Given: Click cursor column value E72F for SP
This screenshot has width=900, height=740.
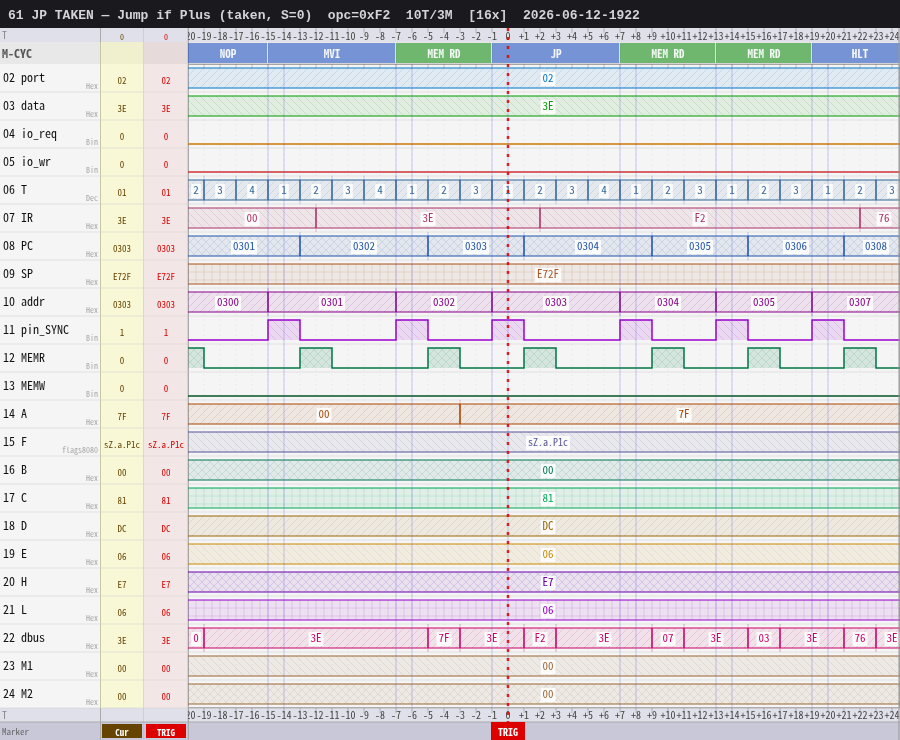Looking at the screenshot, I should coord(122,277).
